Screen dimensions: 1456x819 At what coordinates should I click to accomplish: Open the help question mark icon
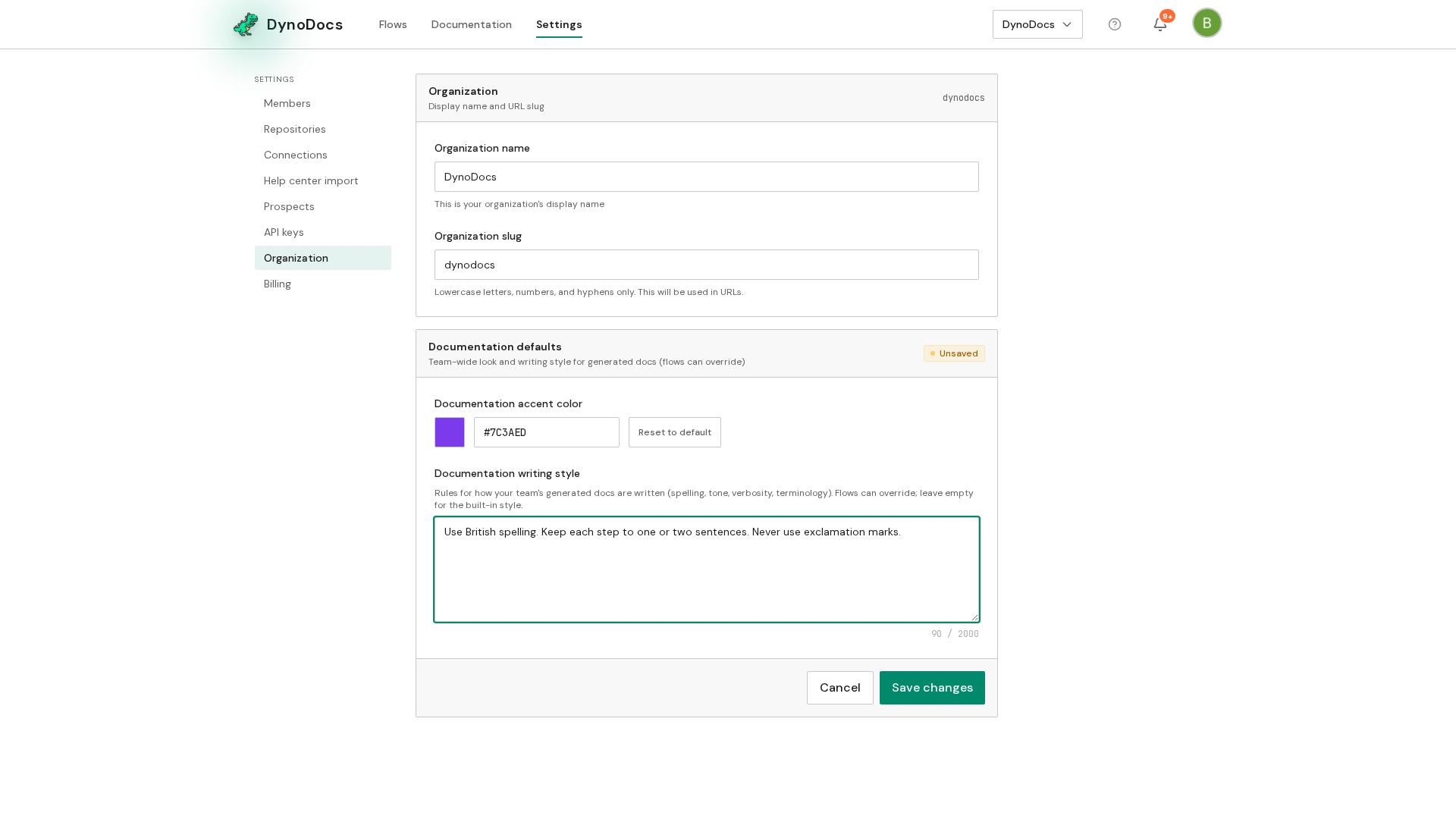coord(1115,24)
